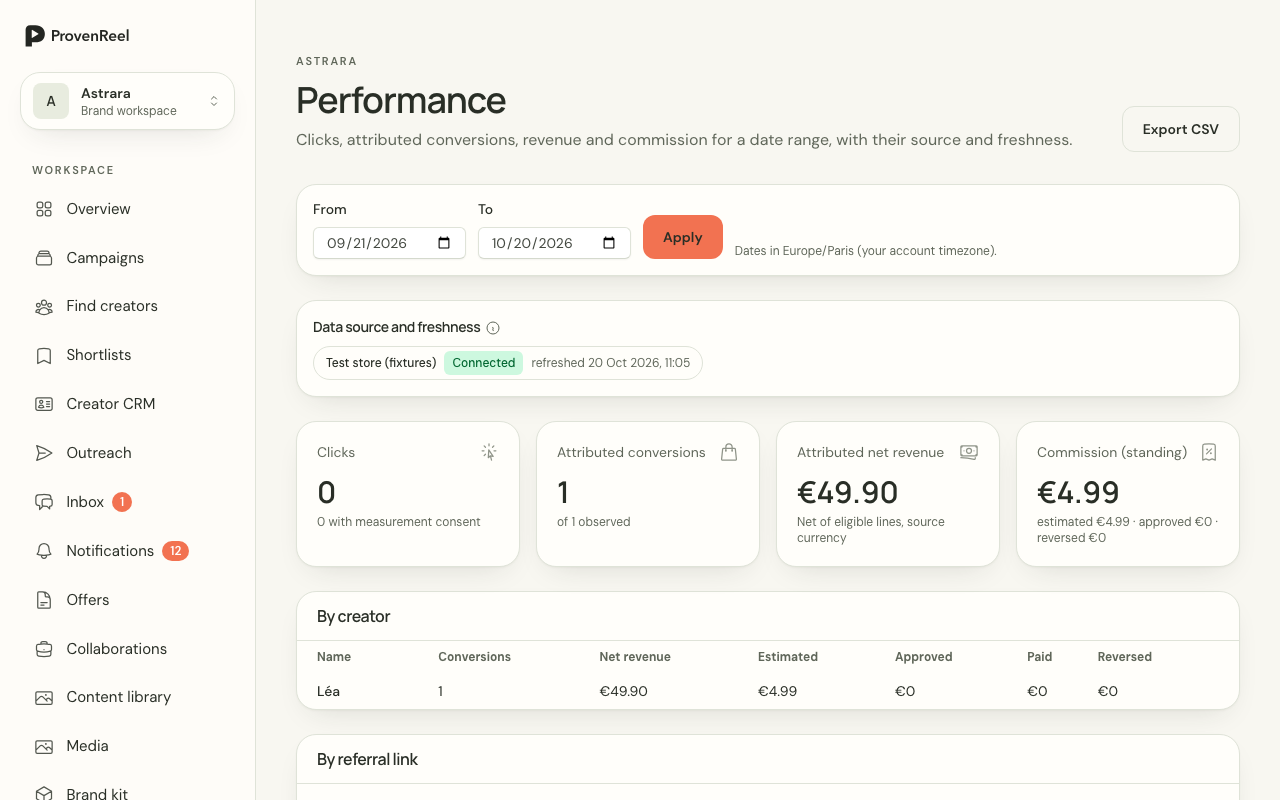
Task: Click the info icon beside Data source and freshness
Action: (x=493, y=328)
